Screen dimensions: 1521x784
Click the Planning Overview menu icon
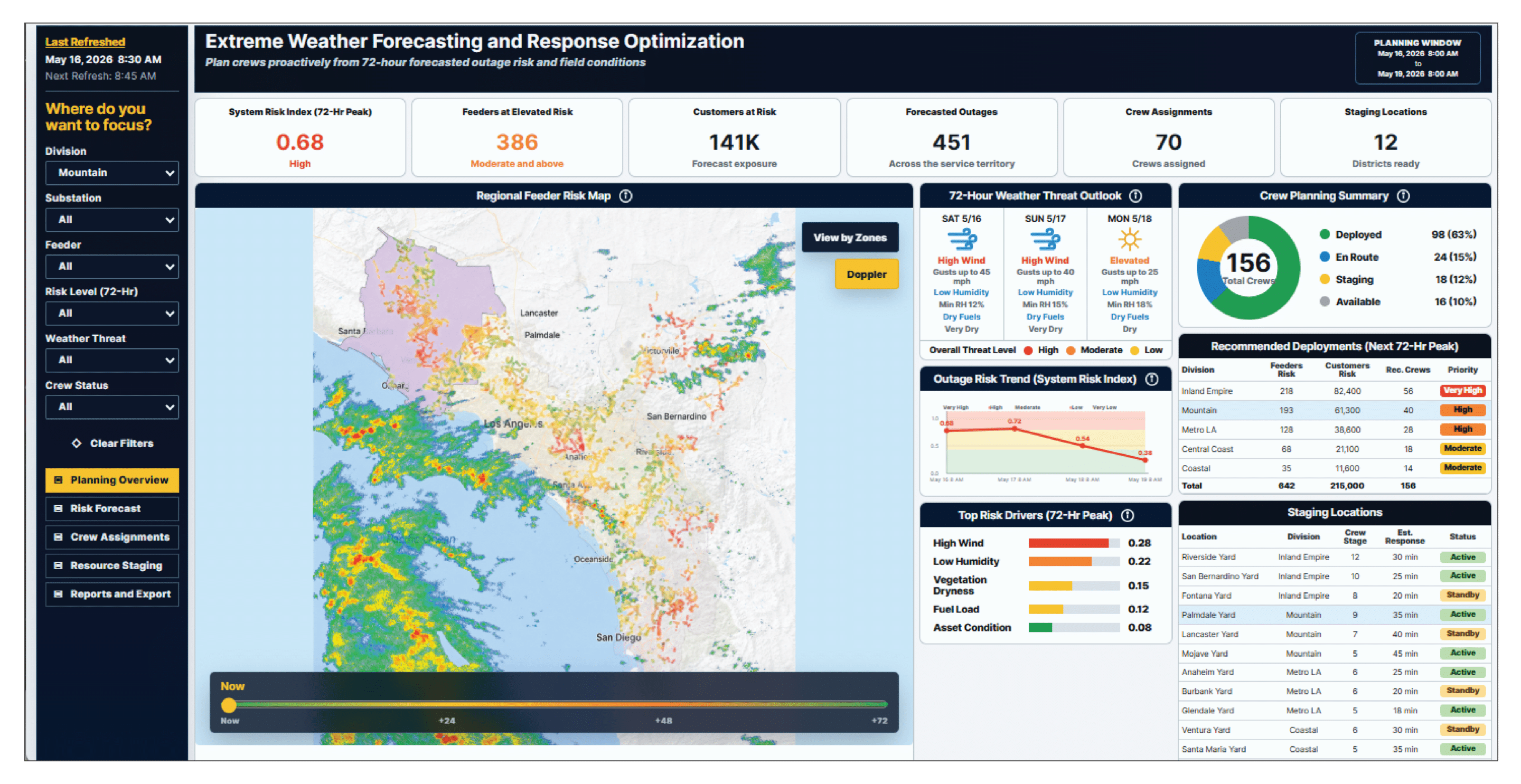tap(59, 480)
